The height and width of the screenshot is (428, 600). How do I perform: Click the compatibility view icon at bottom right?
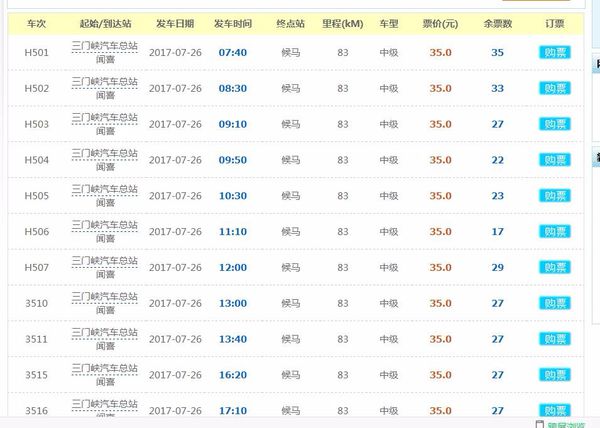[x=541, y=423]
